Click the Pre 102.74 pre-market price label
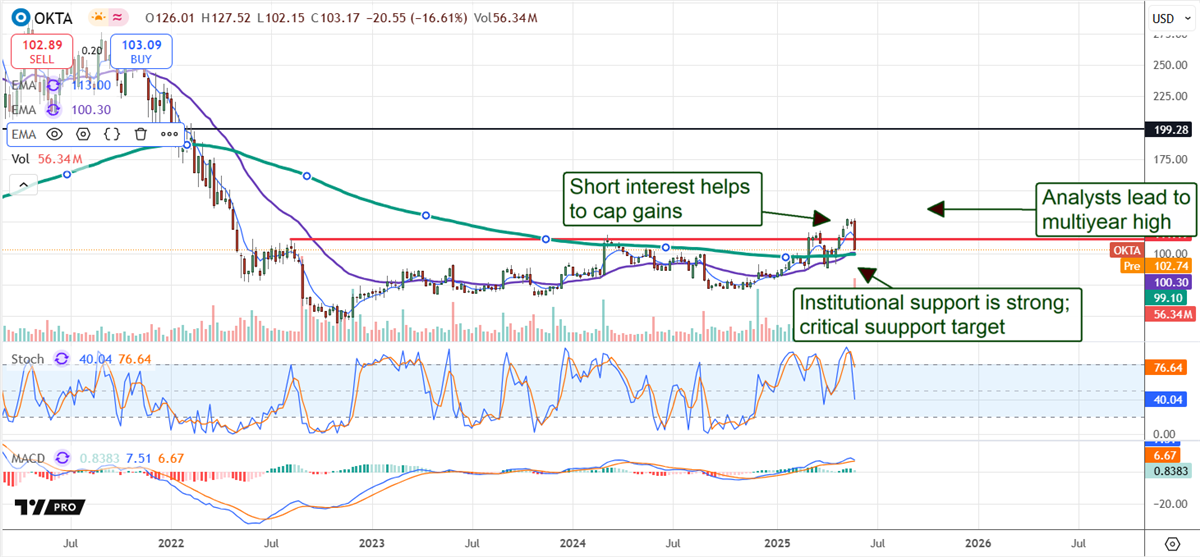The height and width of the screenshot is (557, 1200). coord(1158,267)
